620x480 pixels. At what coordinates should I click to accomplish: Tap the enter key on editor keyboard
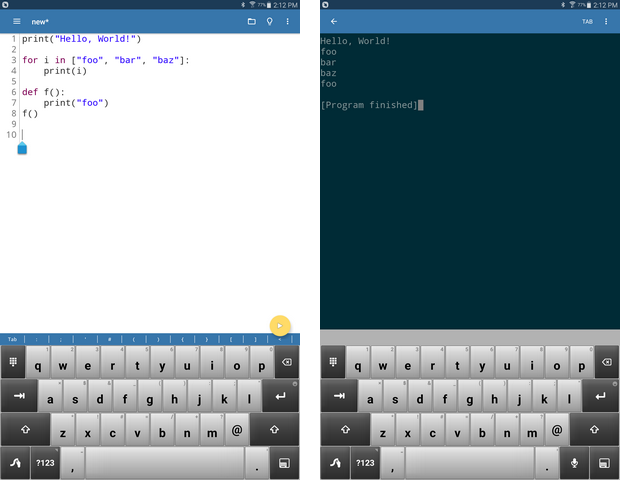click(x=280, y=396)
